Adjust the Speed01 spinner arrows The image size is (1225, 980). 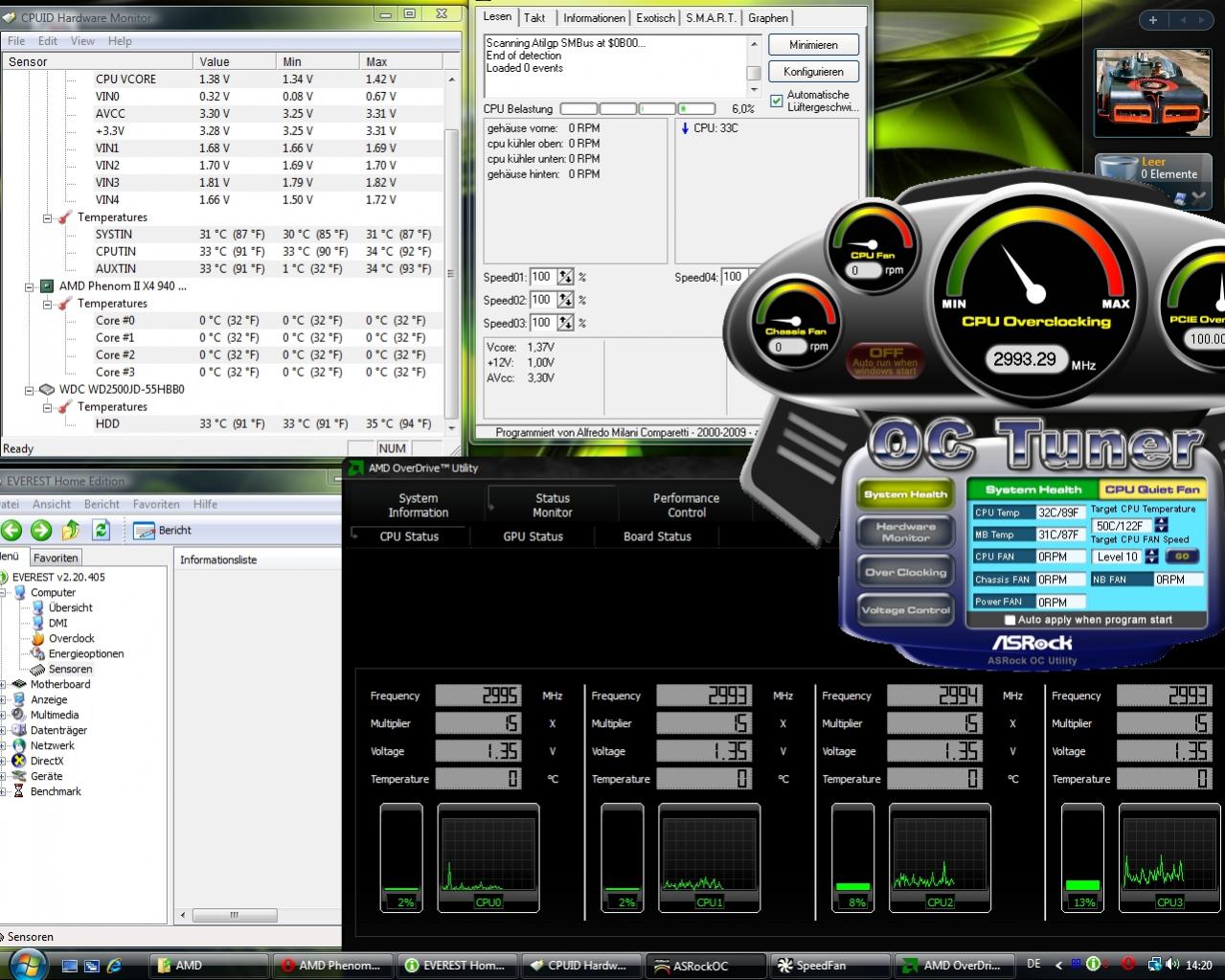(565, 277)
